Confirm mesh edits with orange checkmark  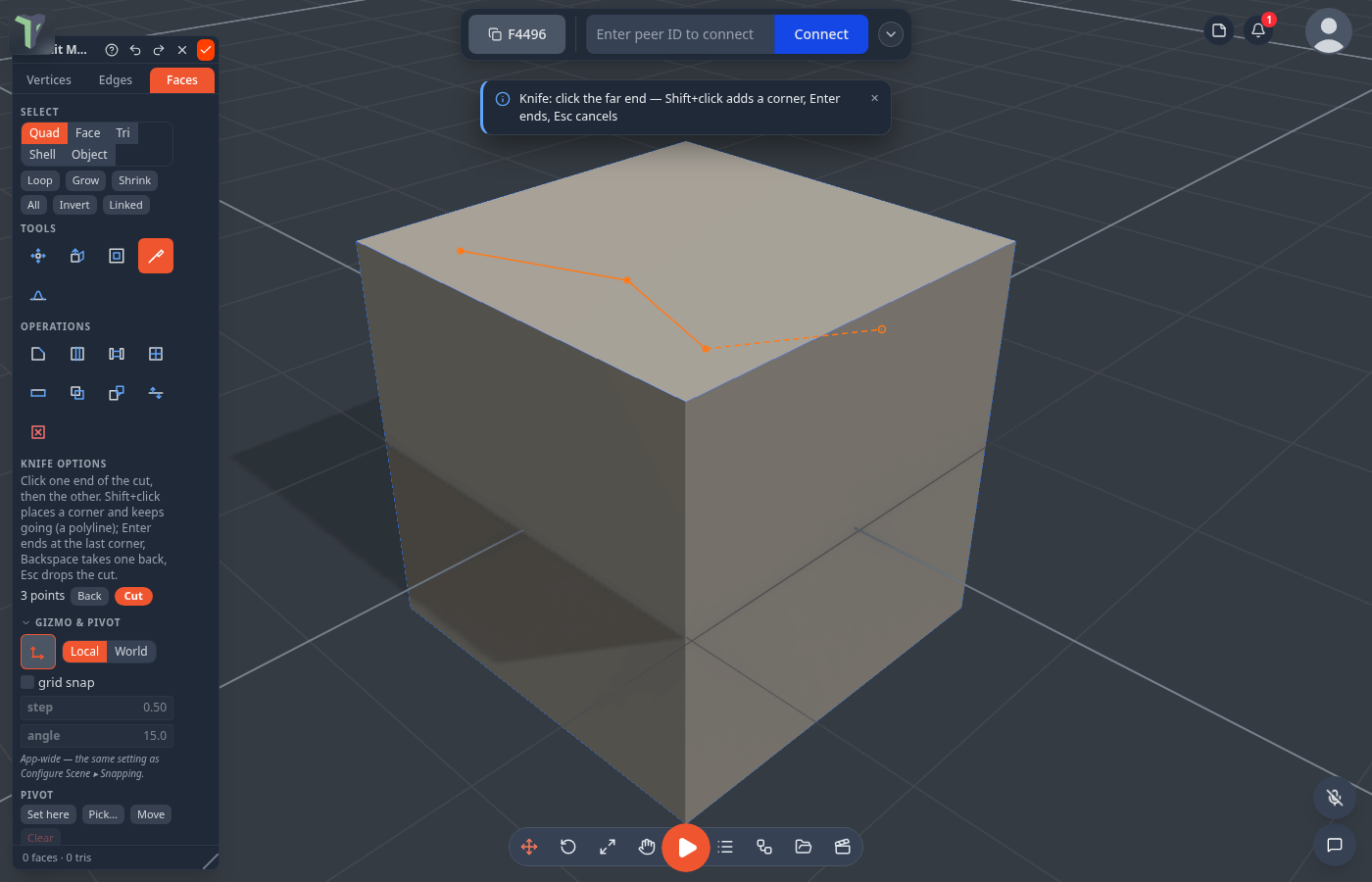click(x=206, y=50)
